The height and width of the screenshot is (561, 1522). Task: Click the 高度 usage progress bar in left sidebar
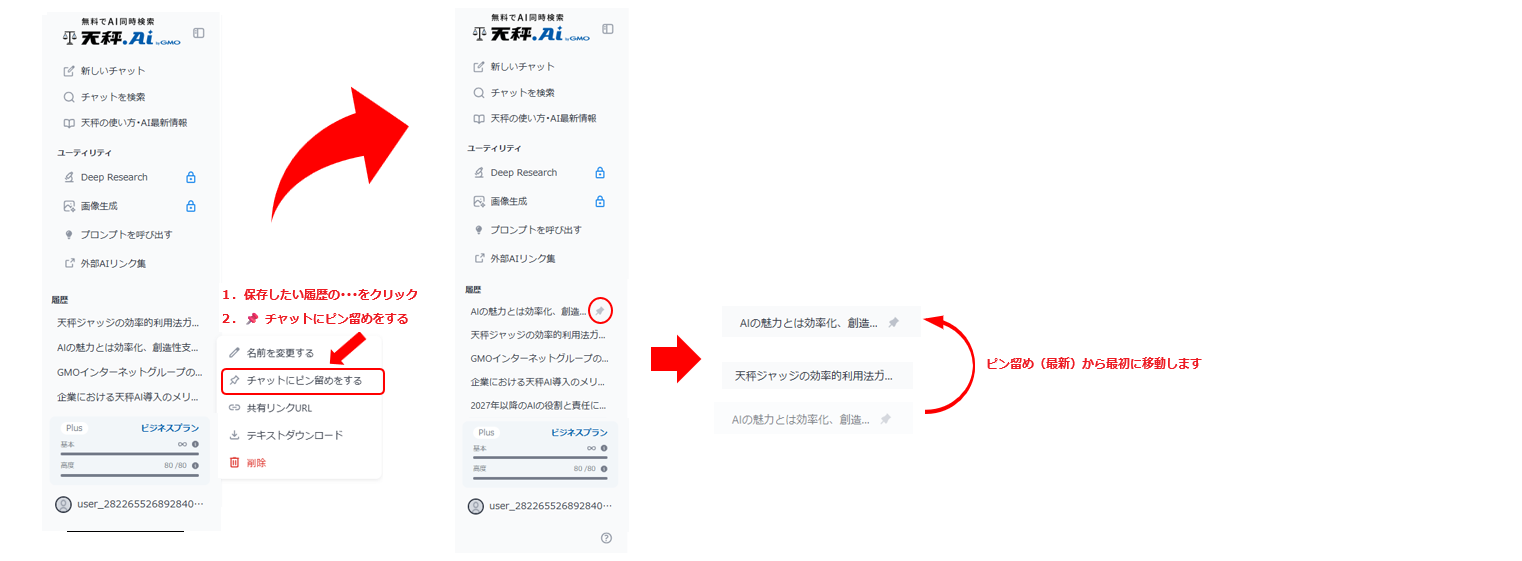[129, 475]
